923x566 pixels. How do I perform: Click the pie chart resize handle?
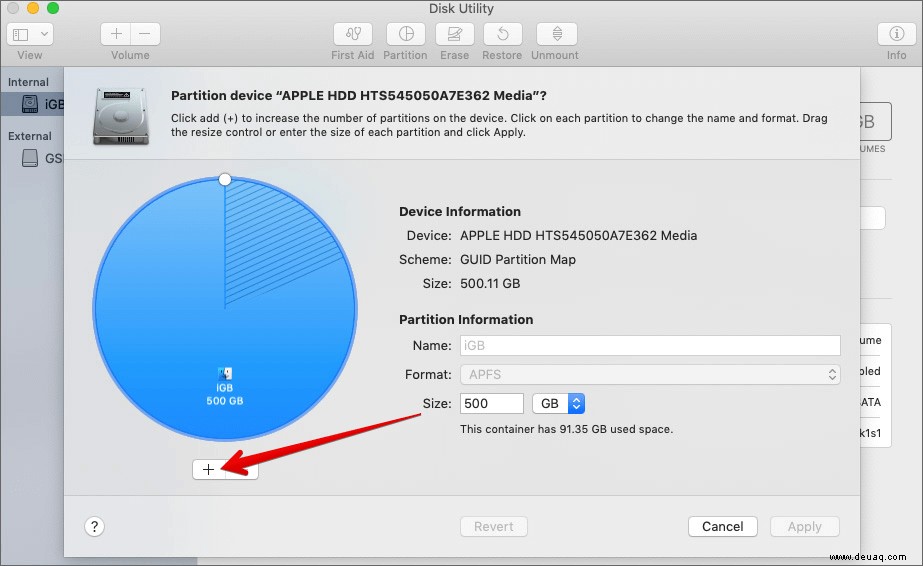225,179
